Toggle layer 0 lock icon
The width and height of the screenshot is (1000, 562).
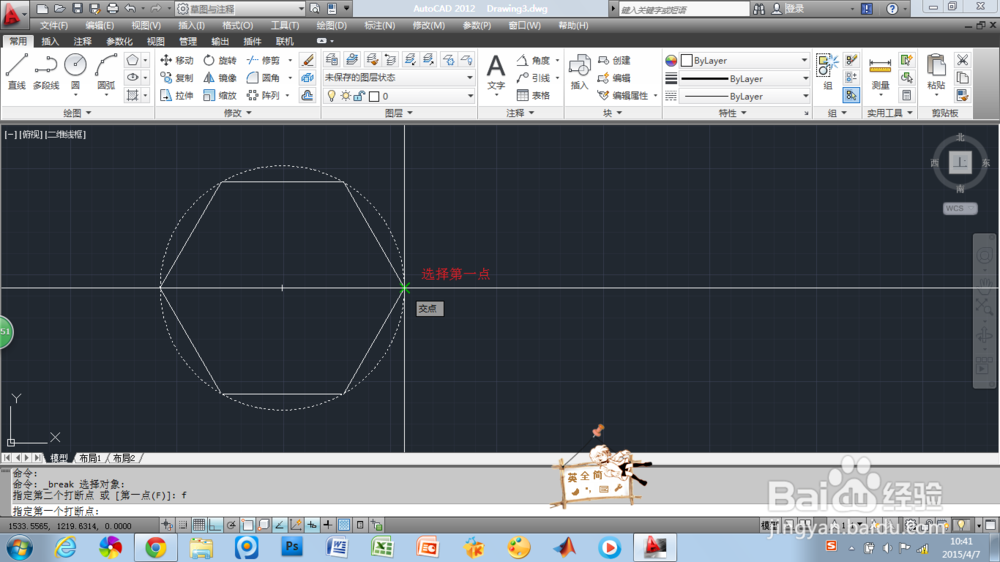point(359,96)
